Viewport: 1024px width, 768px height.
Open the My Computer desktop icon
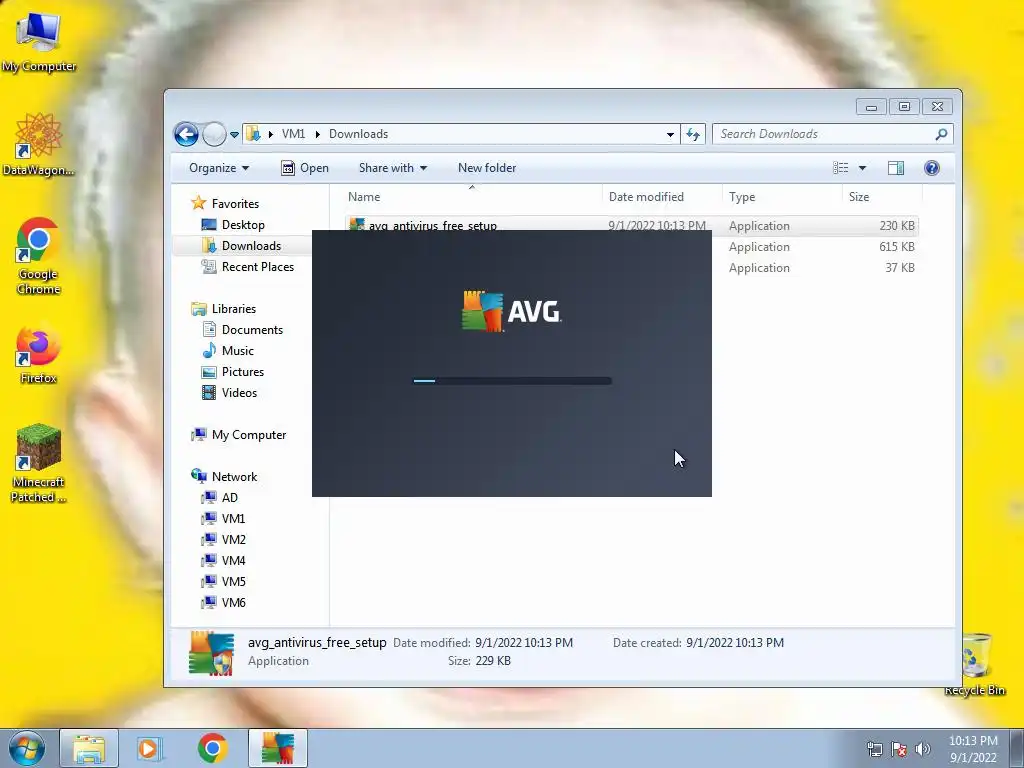(x=39, y=42)
